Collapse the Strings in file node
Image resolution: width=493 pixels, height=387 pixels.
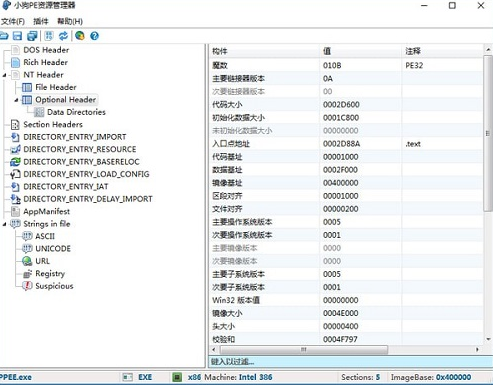pyautogui.click(x=5, y=224)
